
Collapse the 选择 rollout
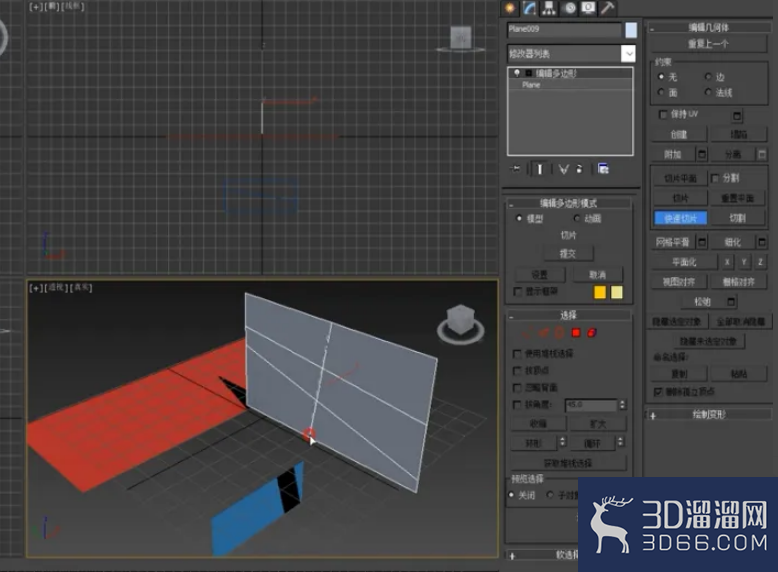pos(511,316)
